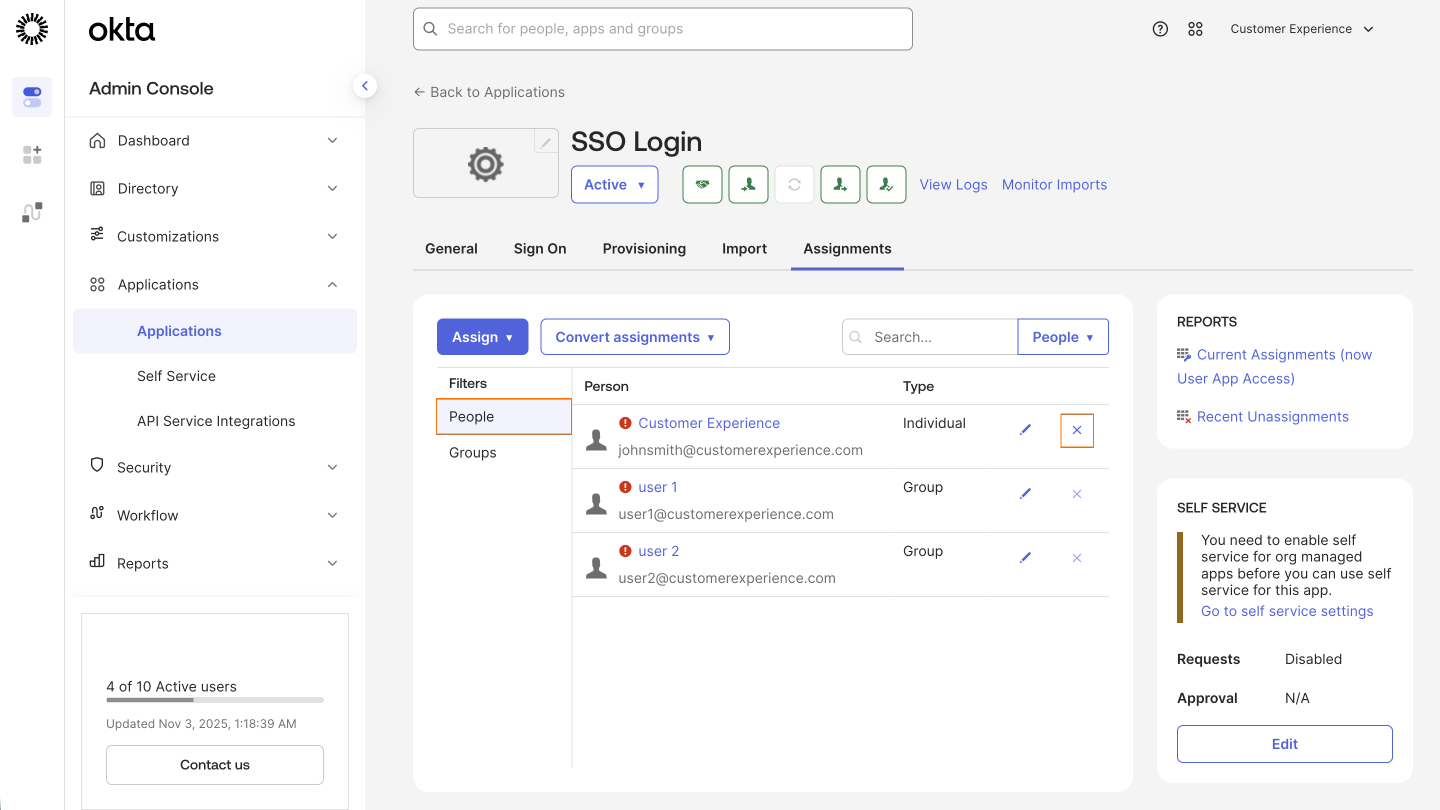Open Recent Unassignments report
The width and height of the screenshot is (1440, 810).
pos(1272,416)
